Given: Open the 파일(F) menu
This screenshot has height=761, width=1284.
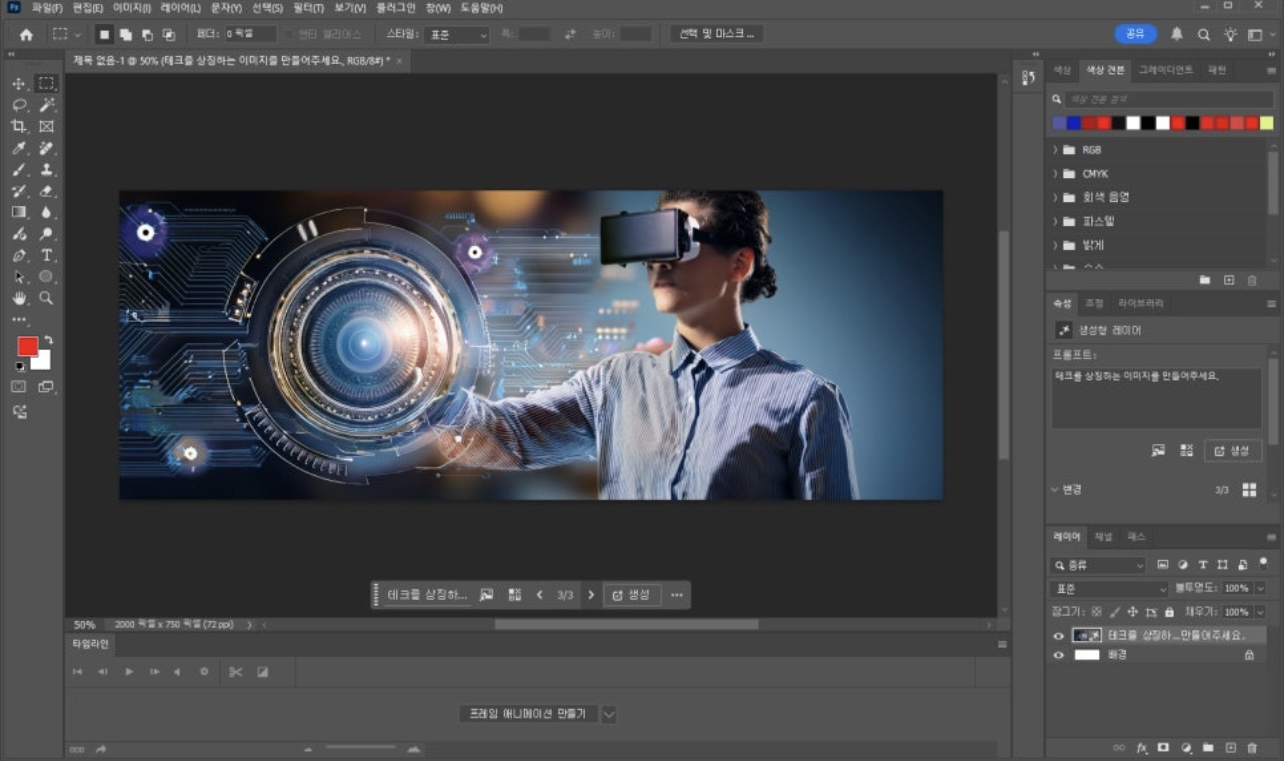Looking at the screenshot, I should tap(47, 8).
